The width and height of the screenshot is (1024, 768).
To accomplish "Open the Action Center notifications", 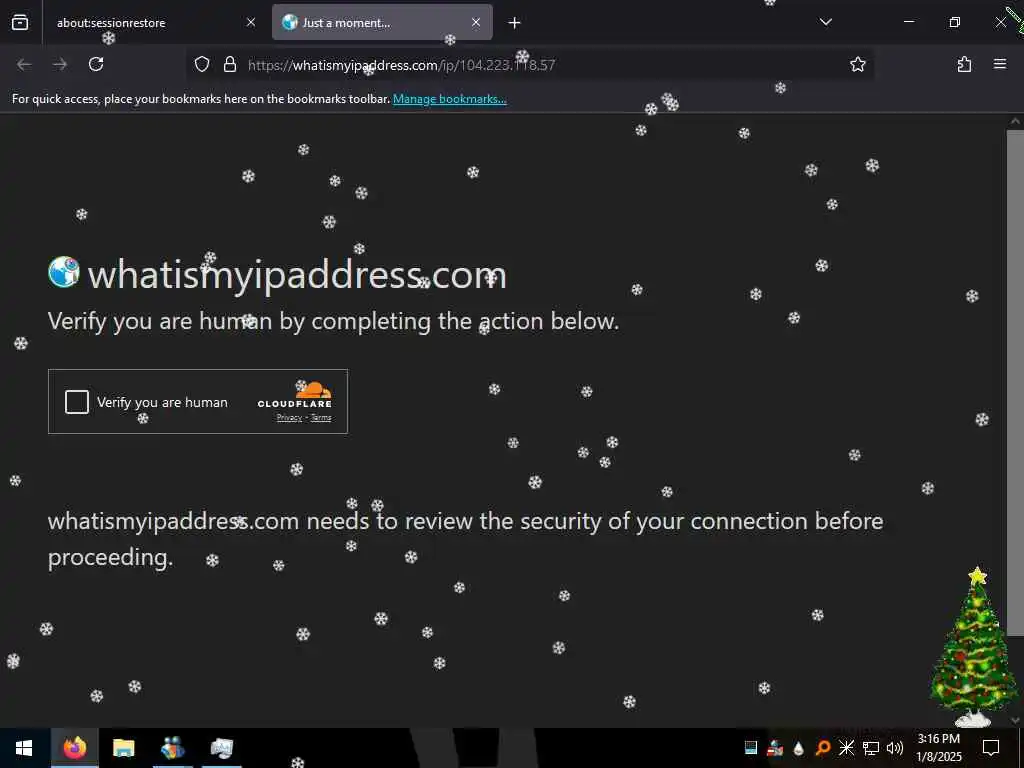I will [x=991, y=748].
